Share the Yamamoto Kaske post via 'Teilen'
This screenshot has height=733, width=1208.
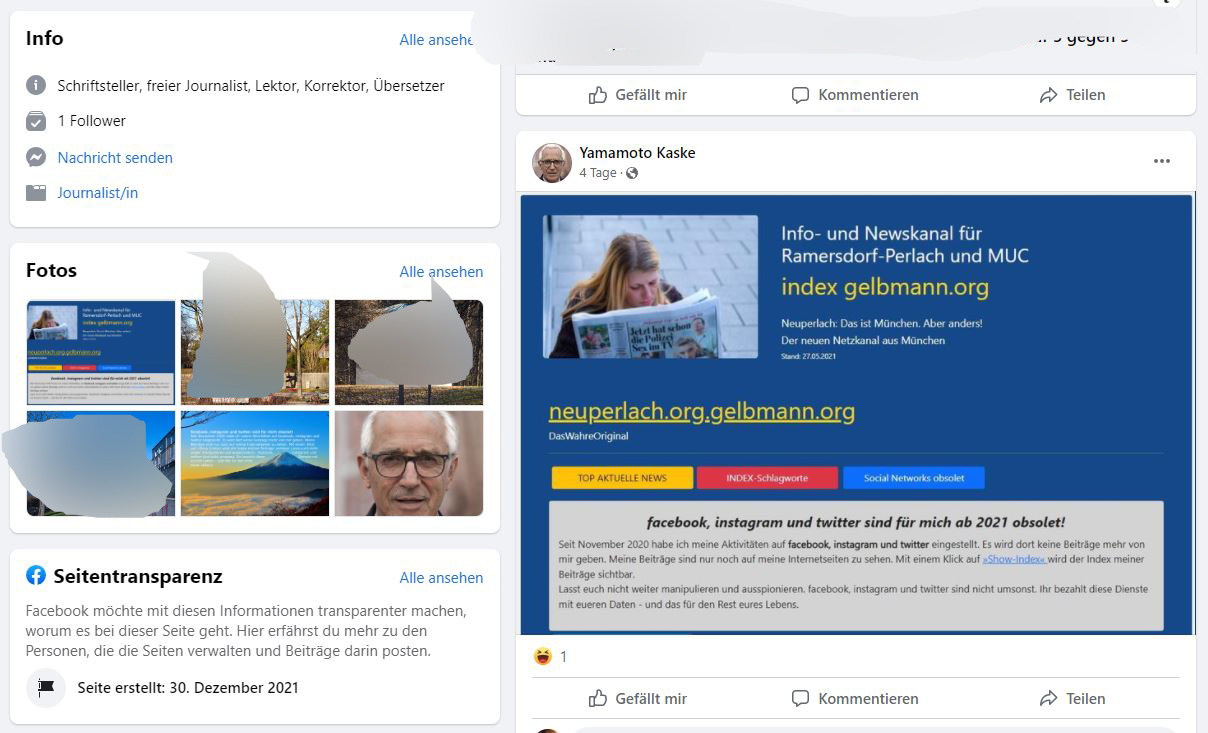(1072, 698)
